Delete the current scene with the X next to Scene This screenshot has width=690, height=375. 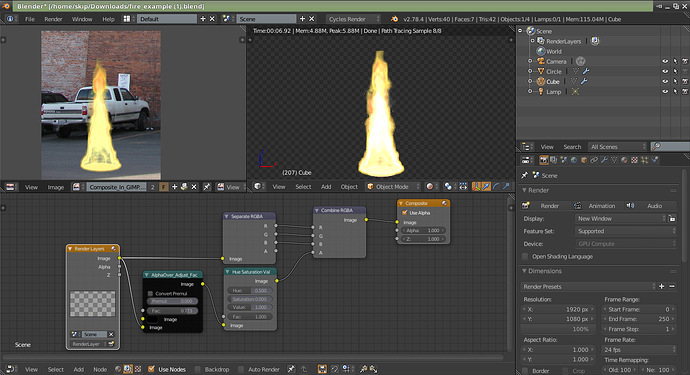(x=312, y=19)
